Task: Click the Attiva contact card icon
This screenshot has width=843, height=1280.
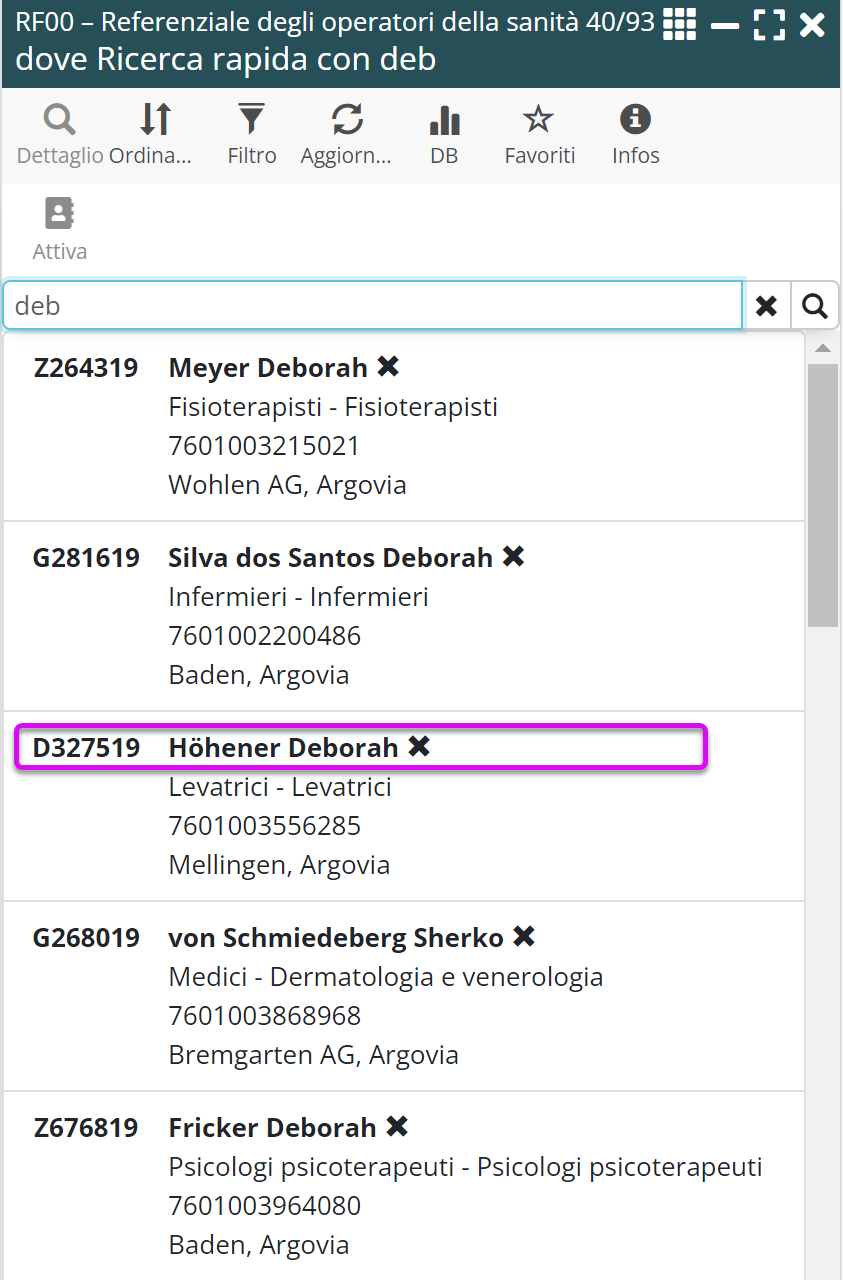Action: [x=60, y=214]
